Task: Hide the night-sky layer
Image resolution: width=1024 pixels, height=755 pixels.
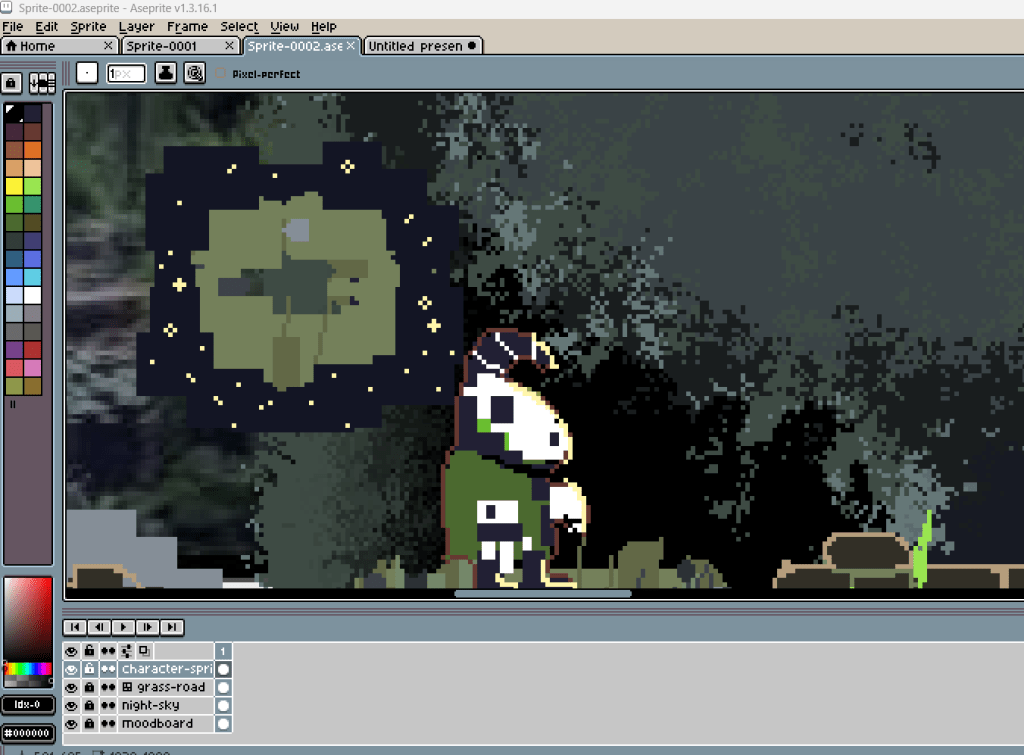Action: pyautogui.click(x=72, y=705)
